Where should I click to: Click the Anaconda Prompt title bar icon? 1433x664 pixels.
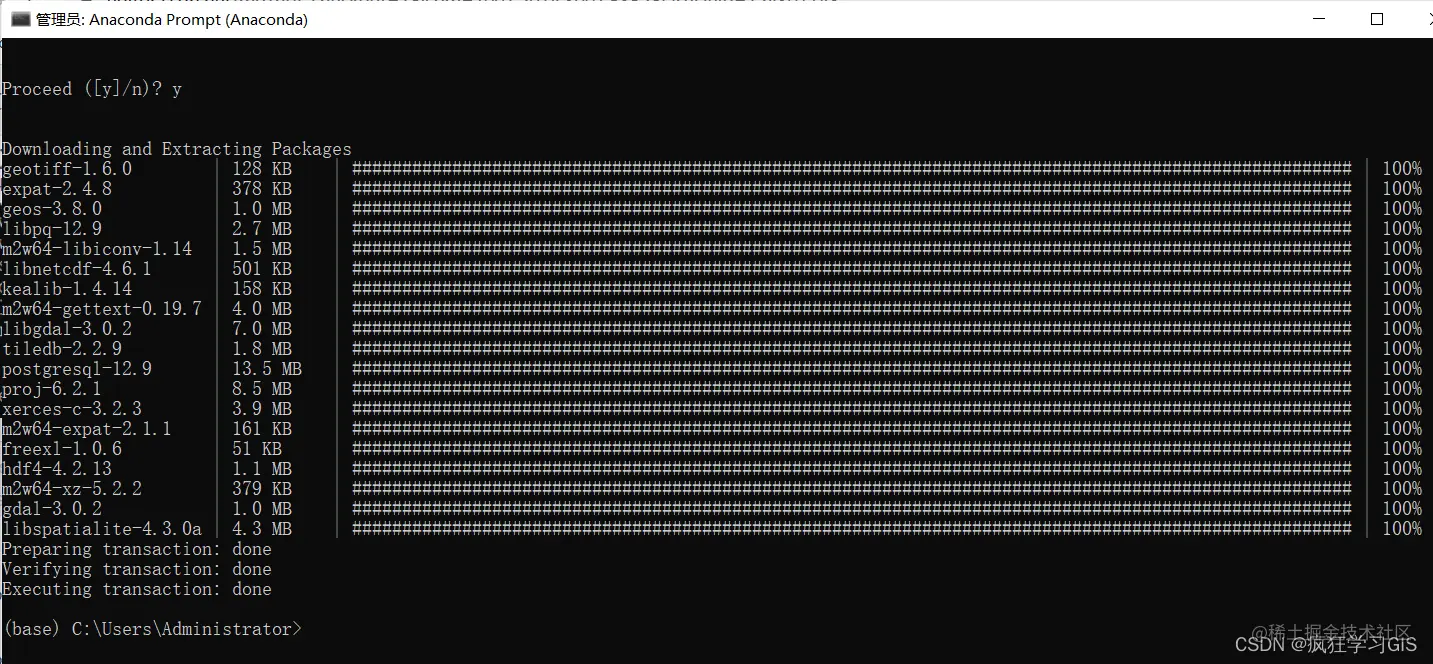20,19
